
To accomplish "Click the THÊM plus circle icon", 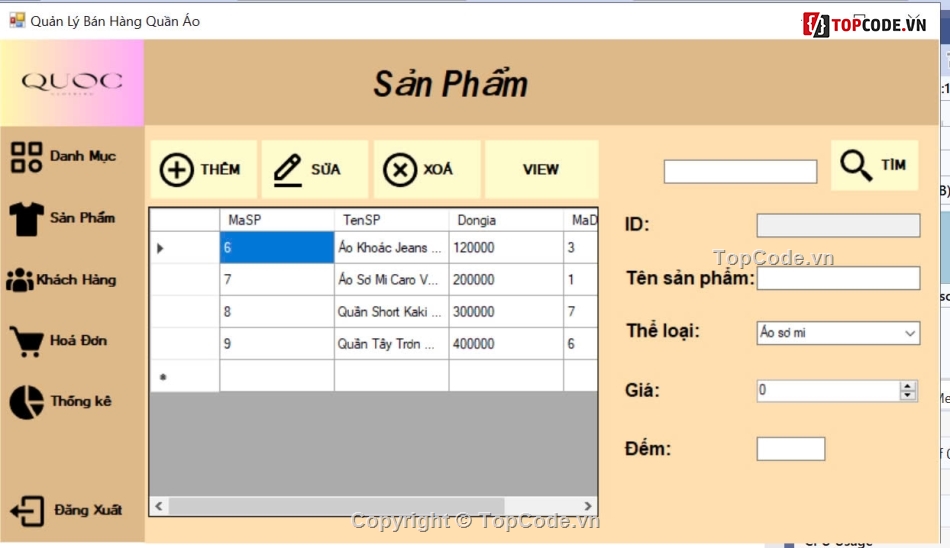I will [178, 170].
